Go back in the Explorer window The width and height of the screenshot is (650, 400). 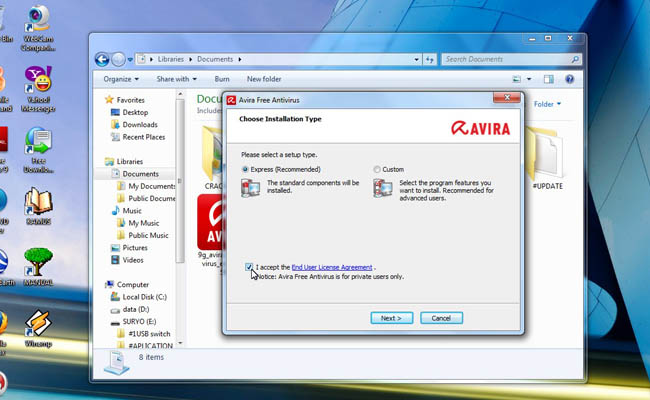[102, 59]
